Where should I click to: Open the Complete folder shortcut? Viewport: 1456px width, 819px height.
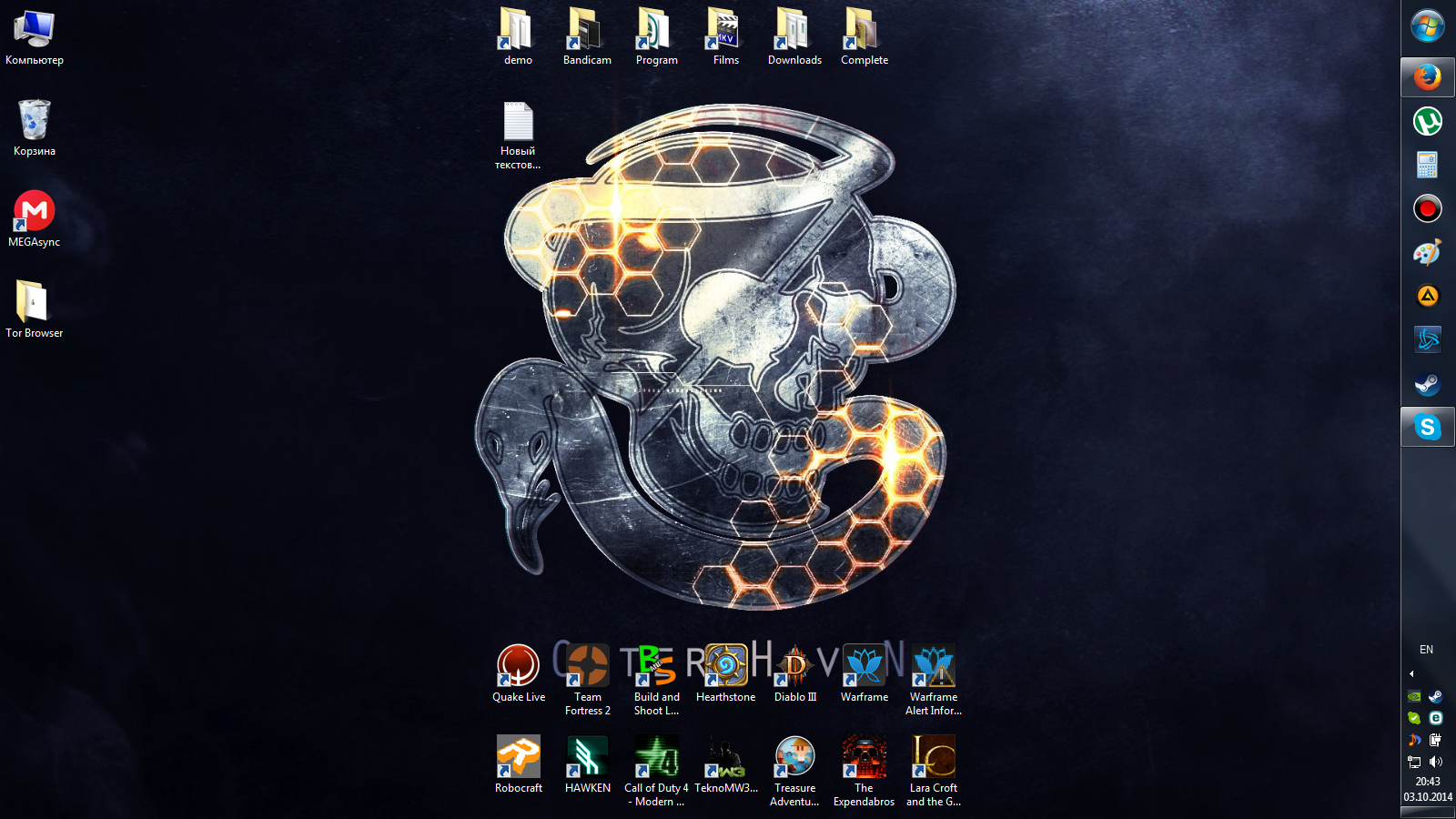pyautogui.click(x=864, y=37)
